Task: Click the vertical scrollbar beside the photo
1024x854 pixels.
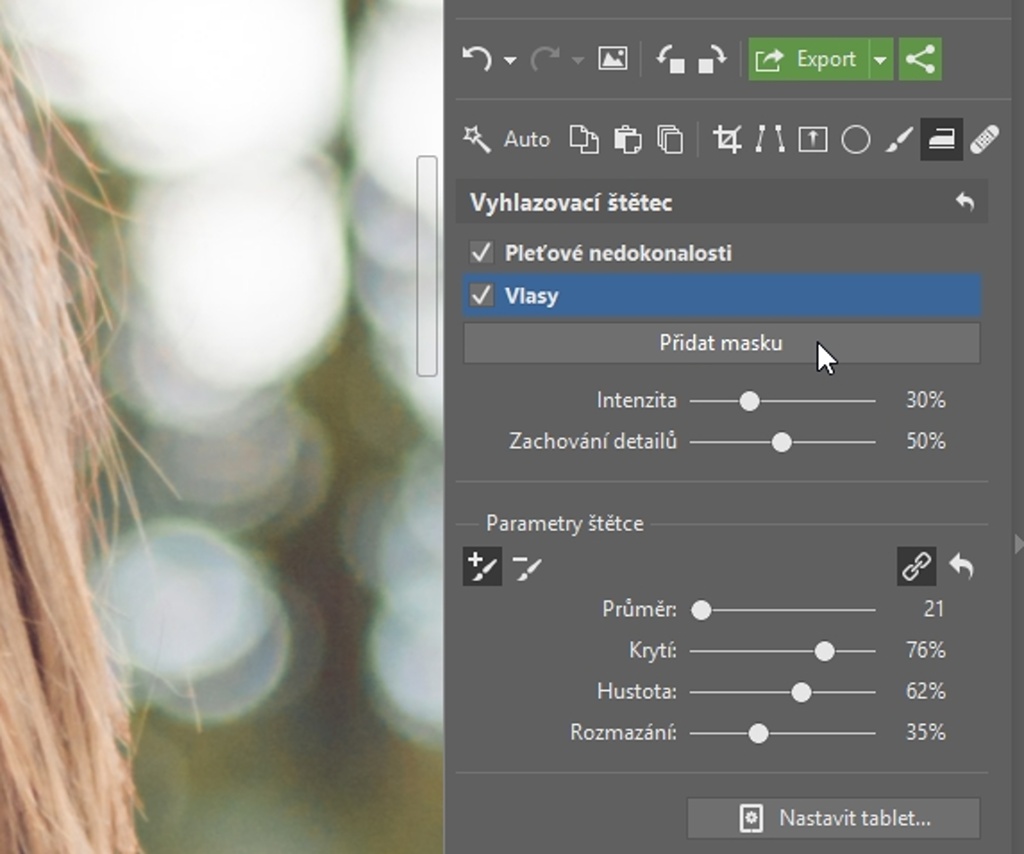Action: 427,266
